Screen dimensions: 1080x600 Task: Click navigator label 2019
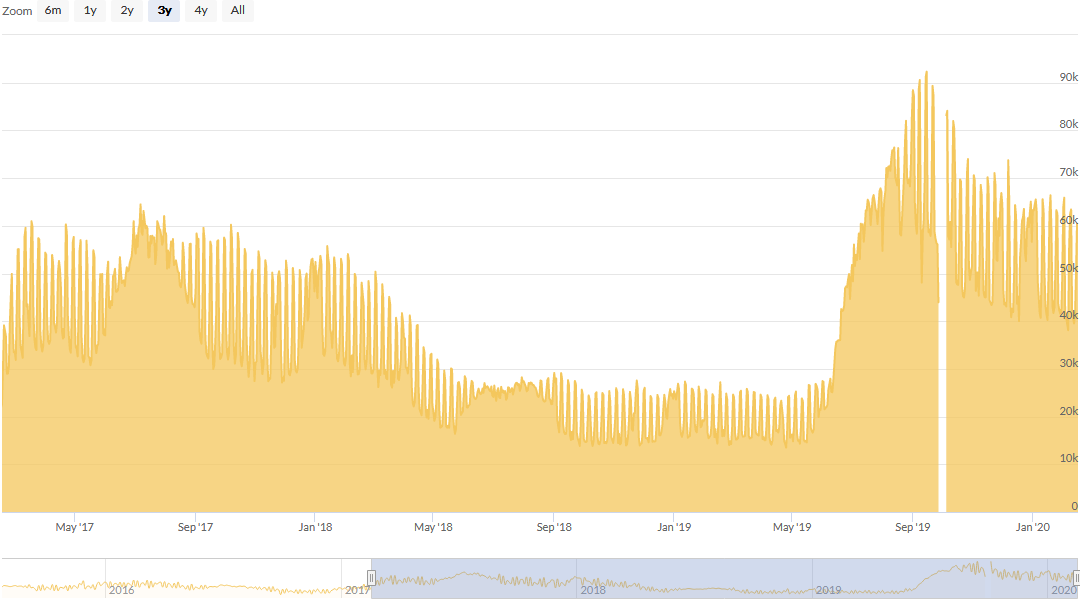point(829,590)
